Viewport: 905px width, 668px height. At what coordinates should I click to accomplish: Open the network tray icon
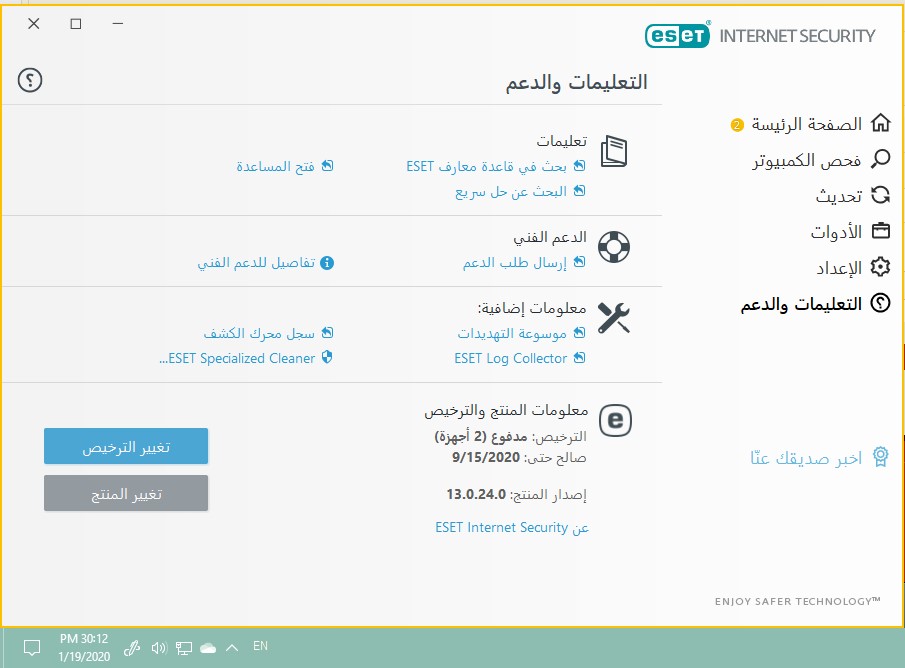click(x=184, y=648)
